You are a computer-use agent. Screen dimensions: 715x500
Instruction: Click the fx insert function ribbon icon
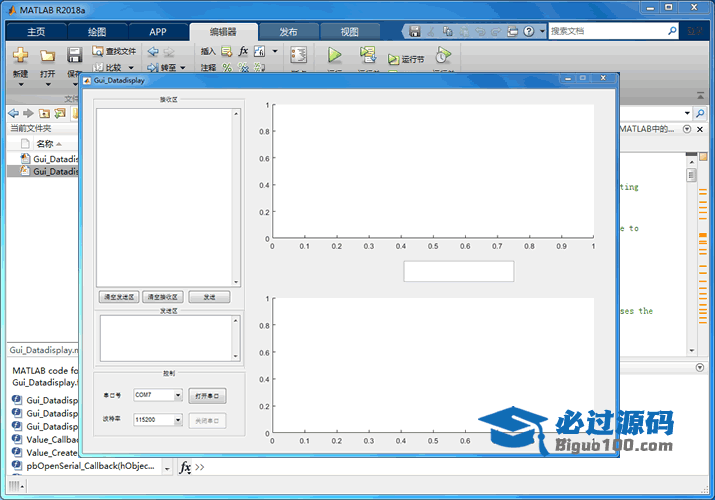click(x=243, y=51)
